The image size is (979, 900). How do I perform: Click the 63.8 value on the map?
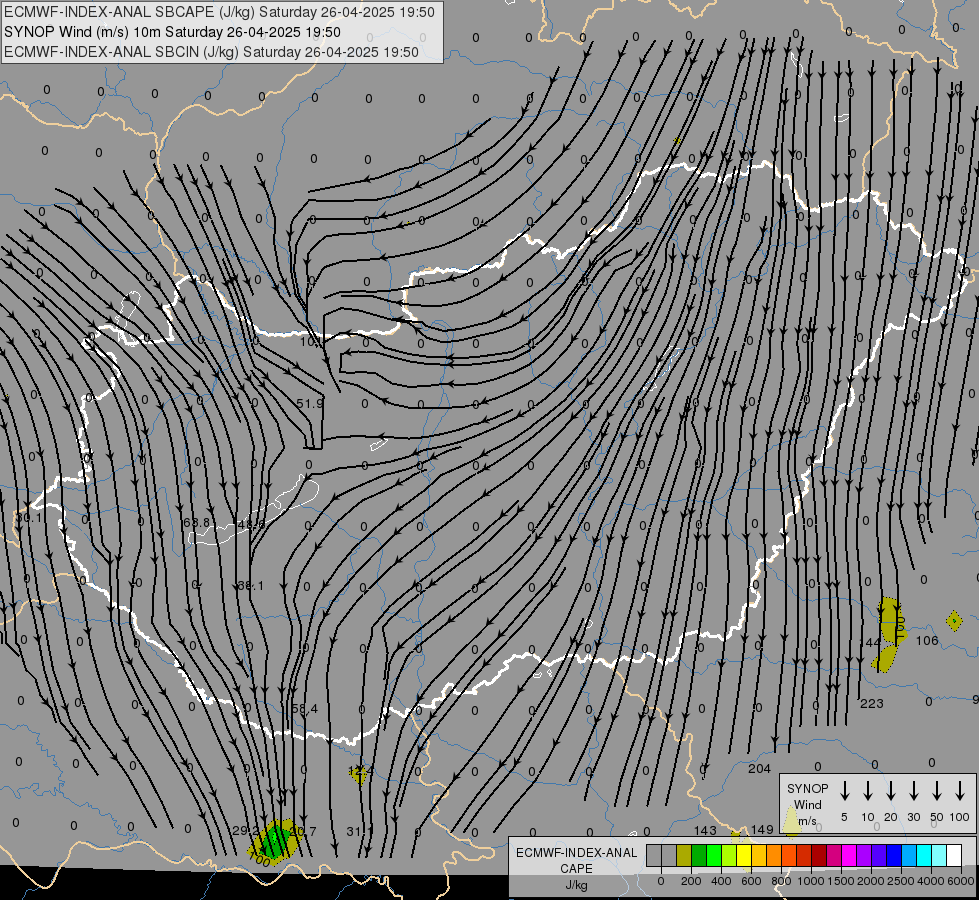tap(197, 522)
